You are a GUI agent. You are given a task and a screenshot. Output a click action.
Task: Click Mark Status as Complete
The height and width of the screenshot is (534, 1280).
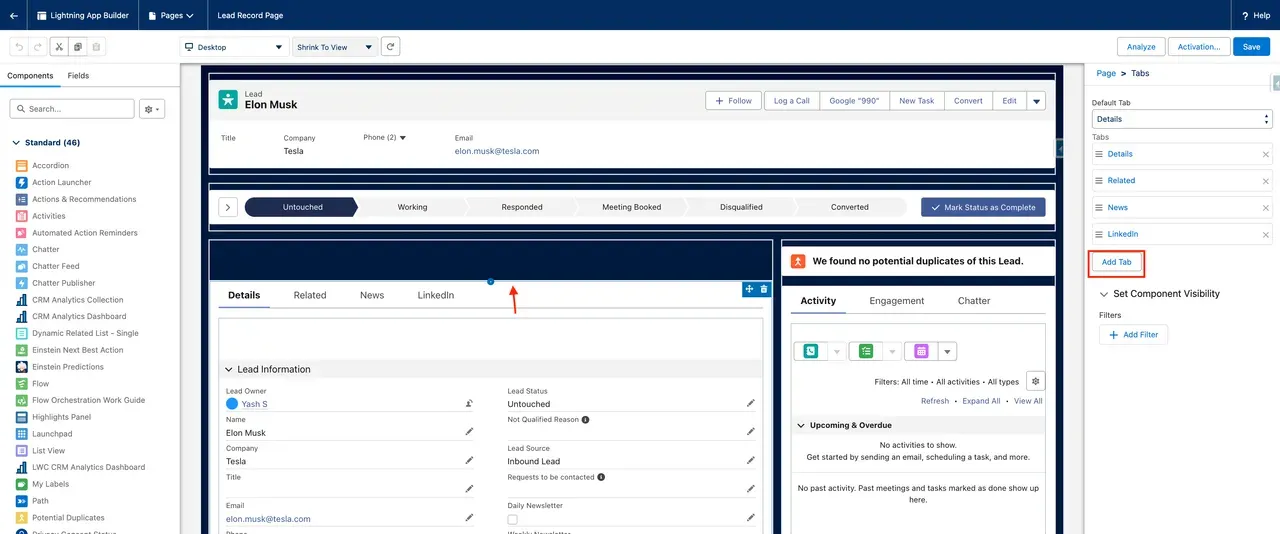[x=983, y=207]
